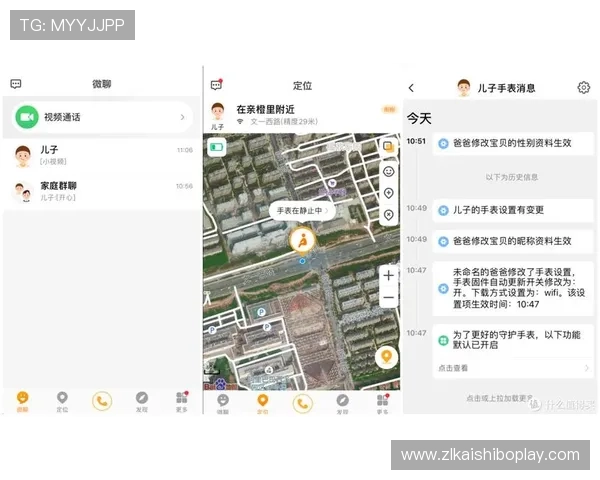Select 微聊 tab in middle screen bottom bar
Viewport: 600px width, 480px height.
(x=223, y=404)
